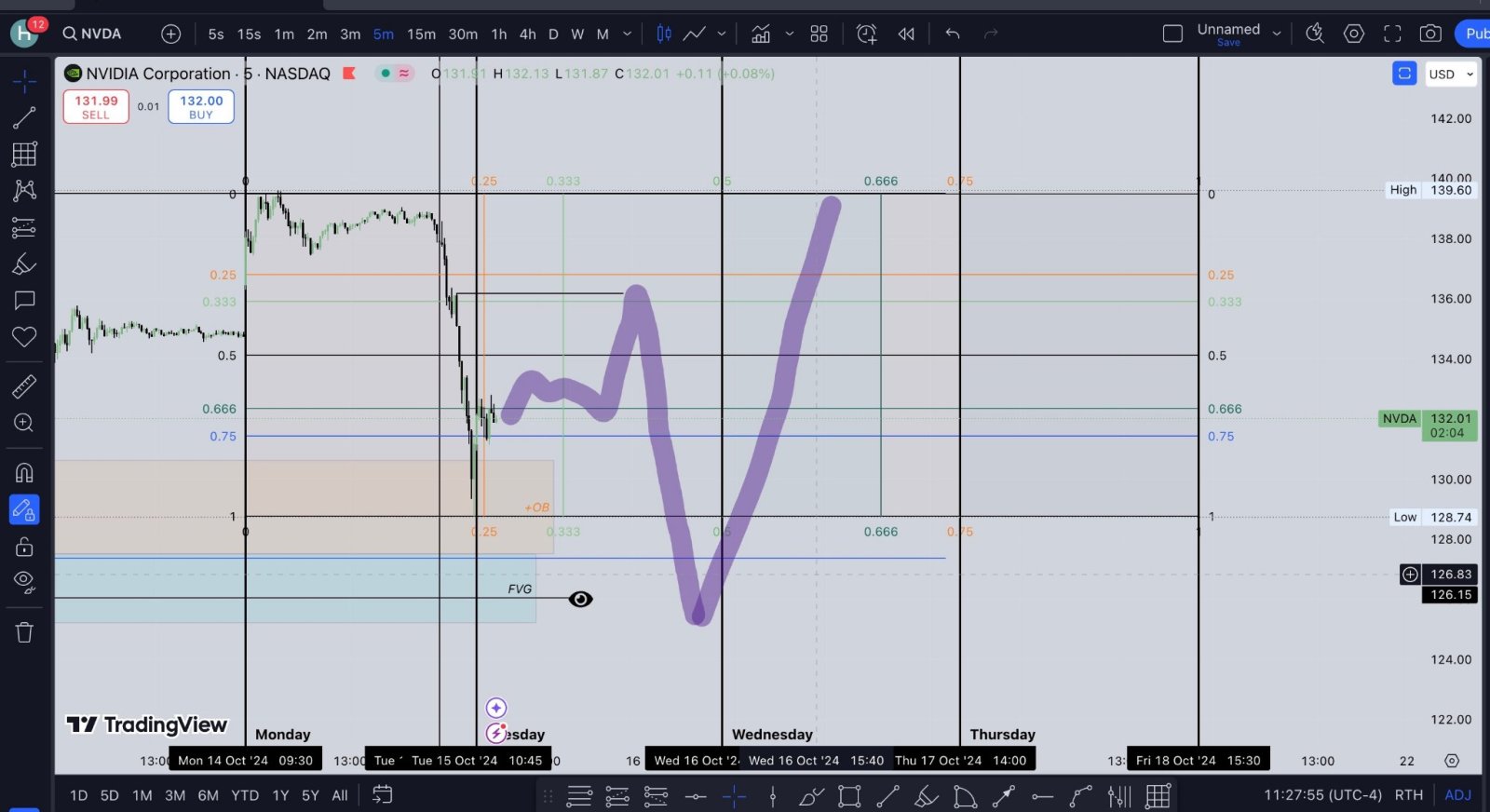This screenshot has height=812, width=1490.
Task: Click the blue chart layout toggle beside USD
Action: coord(1404,73)
